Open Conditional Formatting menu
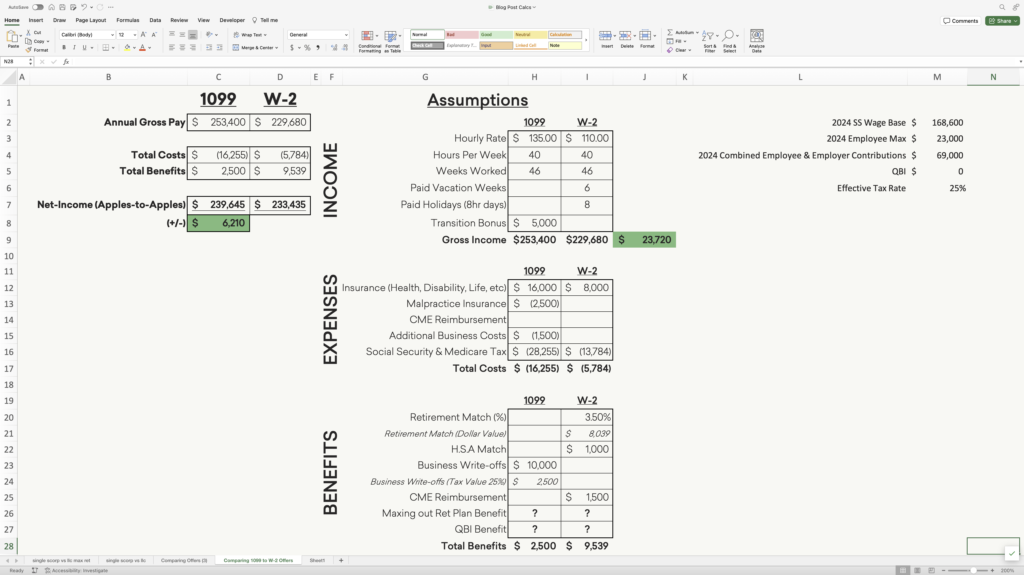1024x575 pixels. [369, 41]
